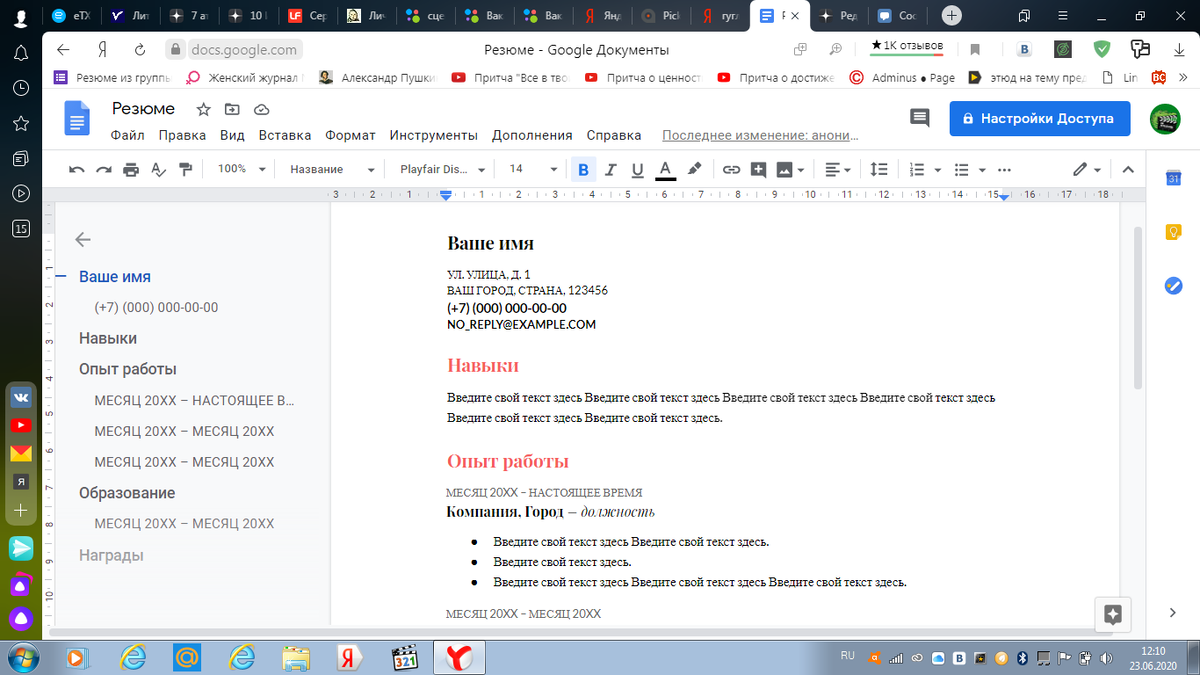Insert a link with chain icon

(731, 170)
